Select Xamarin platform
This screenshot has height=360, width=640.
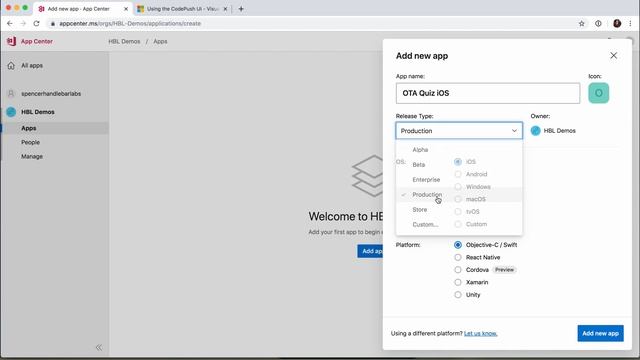coord(458,282)
